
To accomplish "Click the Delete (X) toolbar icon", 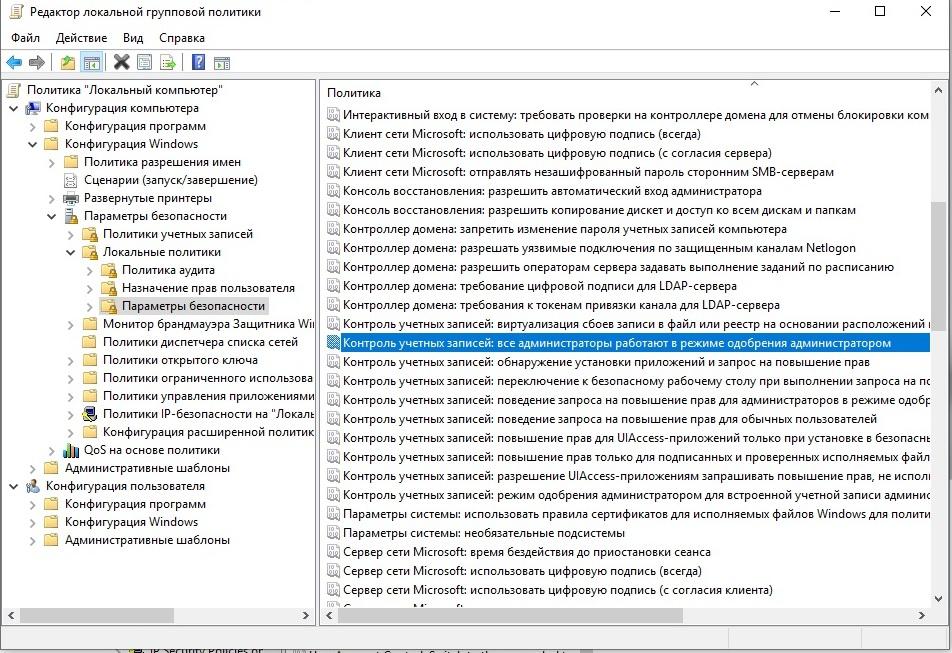I will pyautogui.click(x=121, y=62).
